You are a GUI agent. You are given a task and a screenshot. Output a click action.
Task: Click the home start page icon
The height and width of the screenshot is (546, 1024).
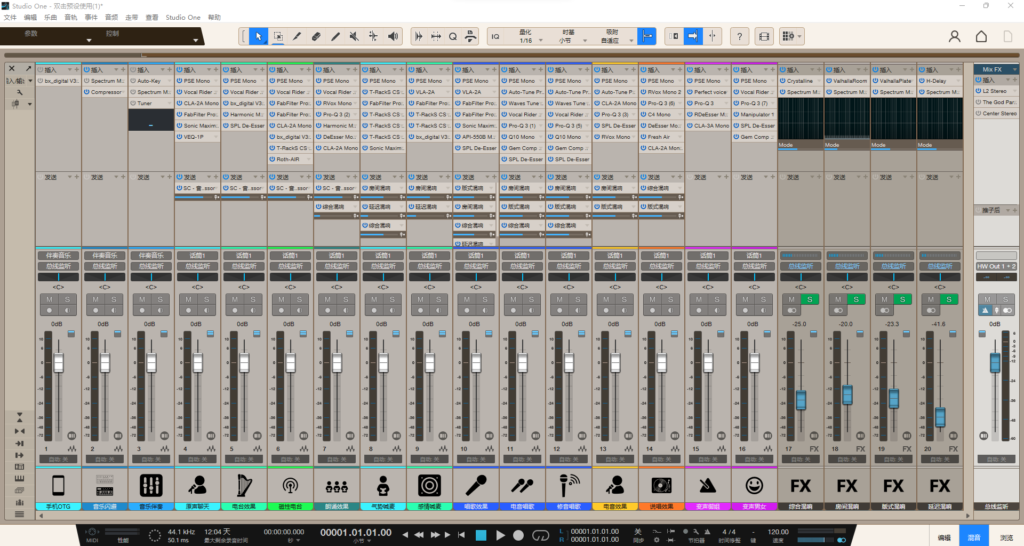[x=982, y=37]
